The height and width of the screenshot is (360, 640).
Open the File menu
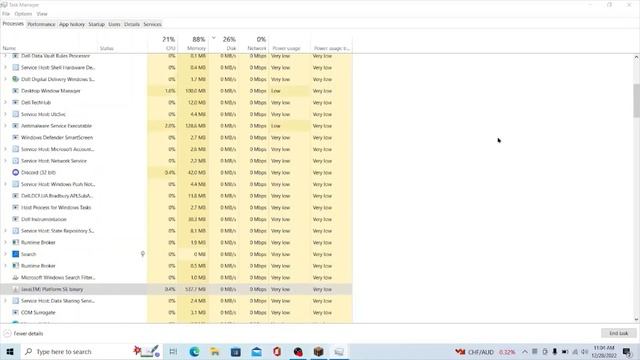click(x=6, y=14)
